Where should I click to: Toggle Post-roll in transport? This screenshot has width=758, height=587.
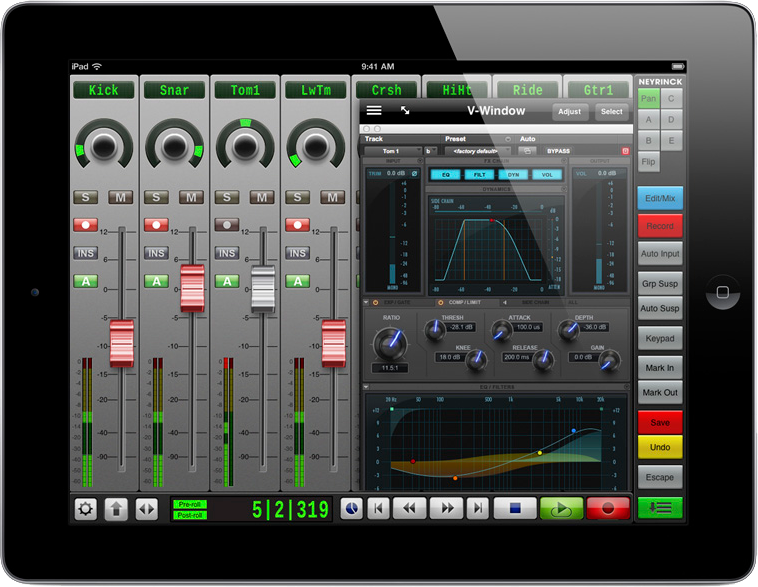coord(190,515)
